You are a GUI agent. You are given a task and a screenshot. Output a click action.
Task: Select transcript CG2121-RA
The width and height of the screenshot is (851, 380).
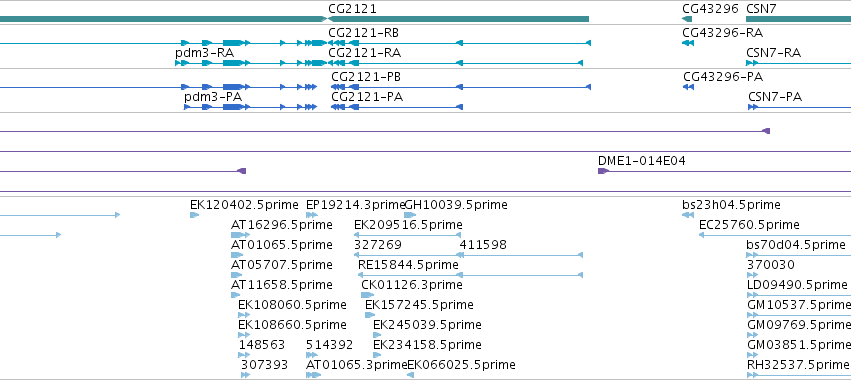[x=365, y=53]
